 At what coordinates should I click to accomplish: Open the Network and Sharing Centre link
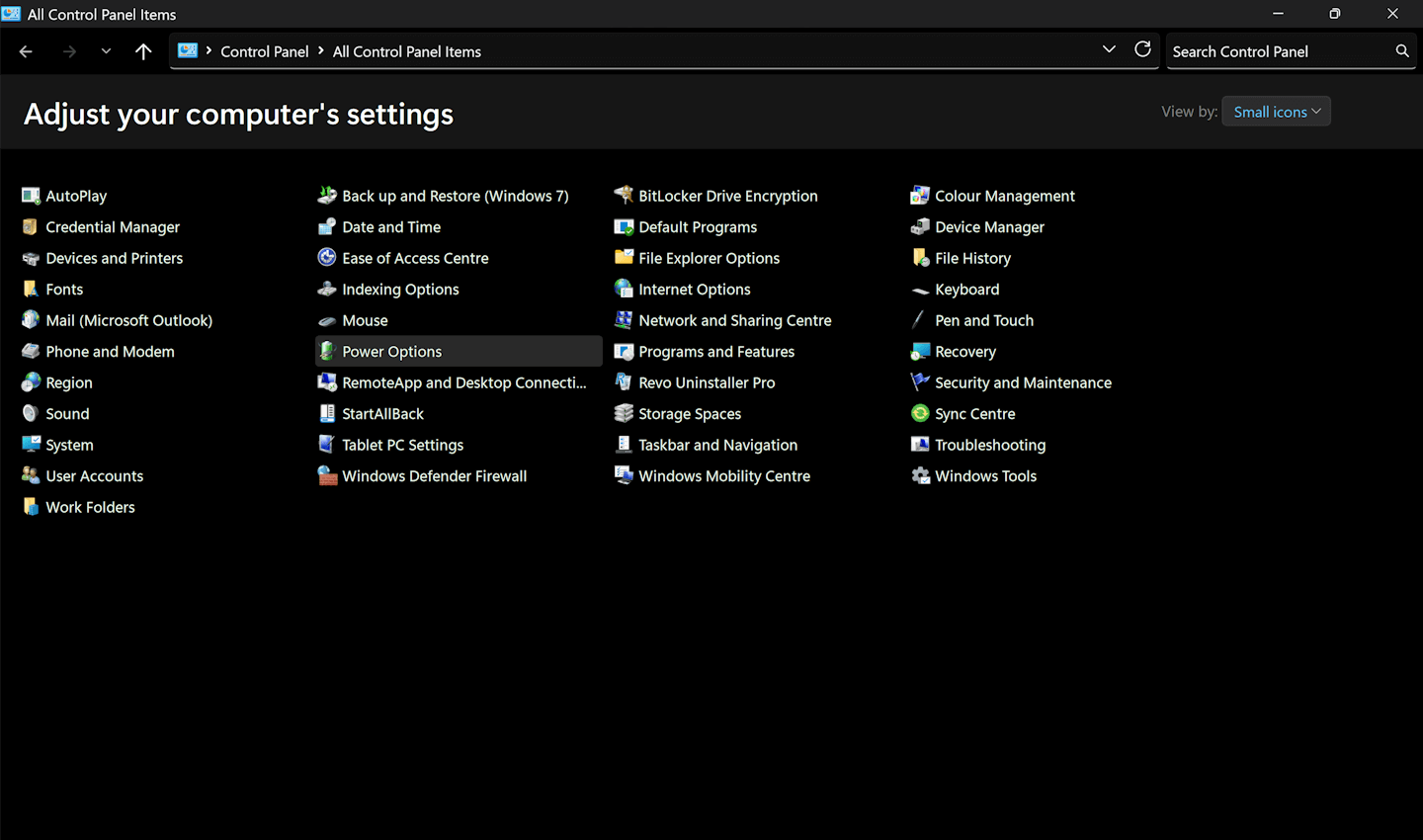tap(734, 321)
